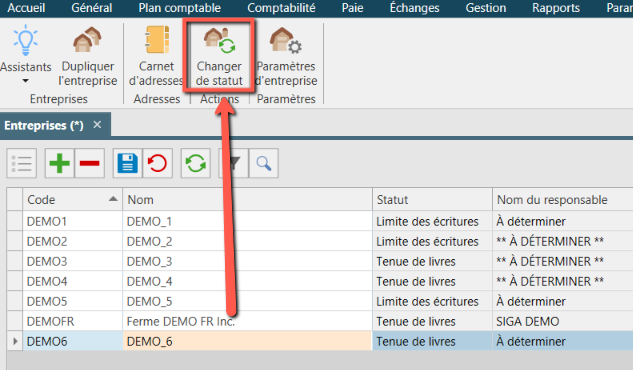Delete entreprise with red minus
The image size is (633, 370).
click(x=90, y=163)
